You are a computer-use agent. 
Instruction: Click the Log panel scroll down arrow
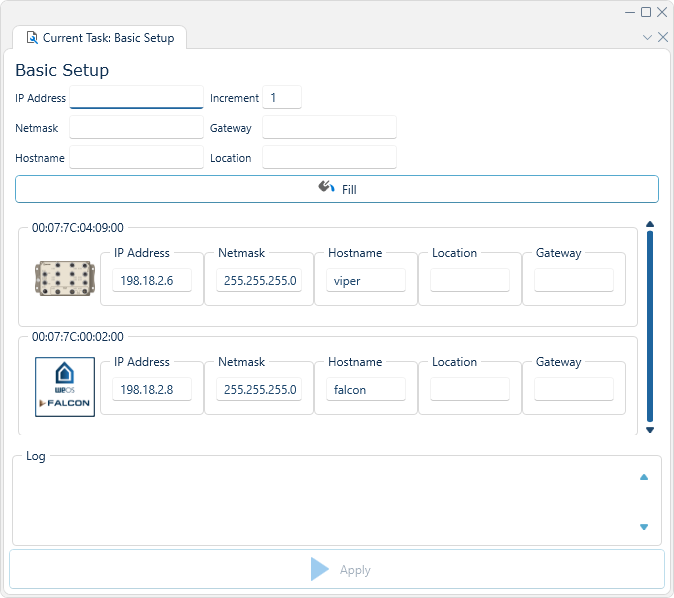643,527
